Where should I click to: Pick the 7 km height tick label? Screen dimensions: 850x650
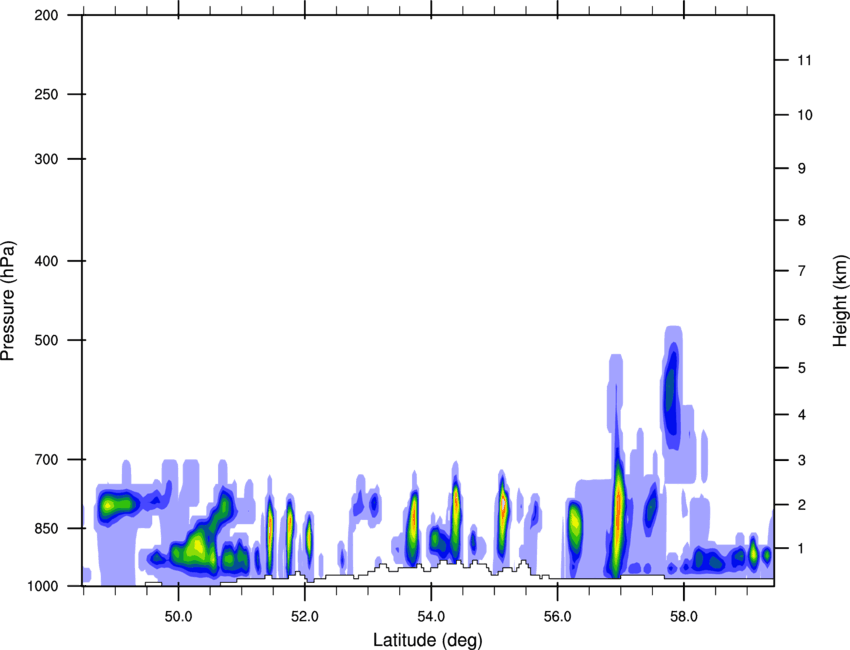click(802, 270)
